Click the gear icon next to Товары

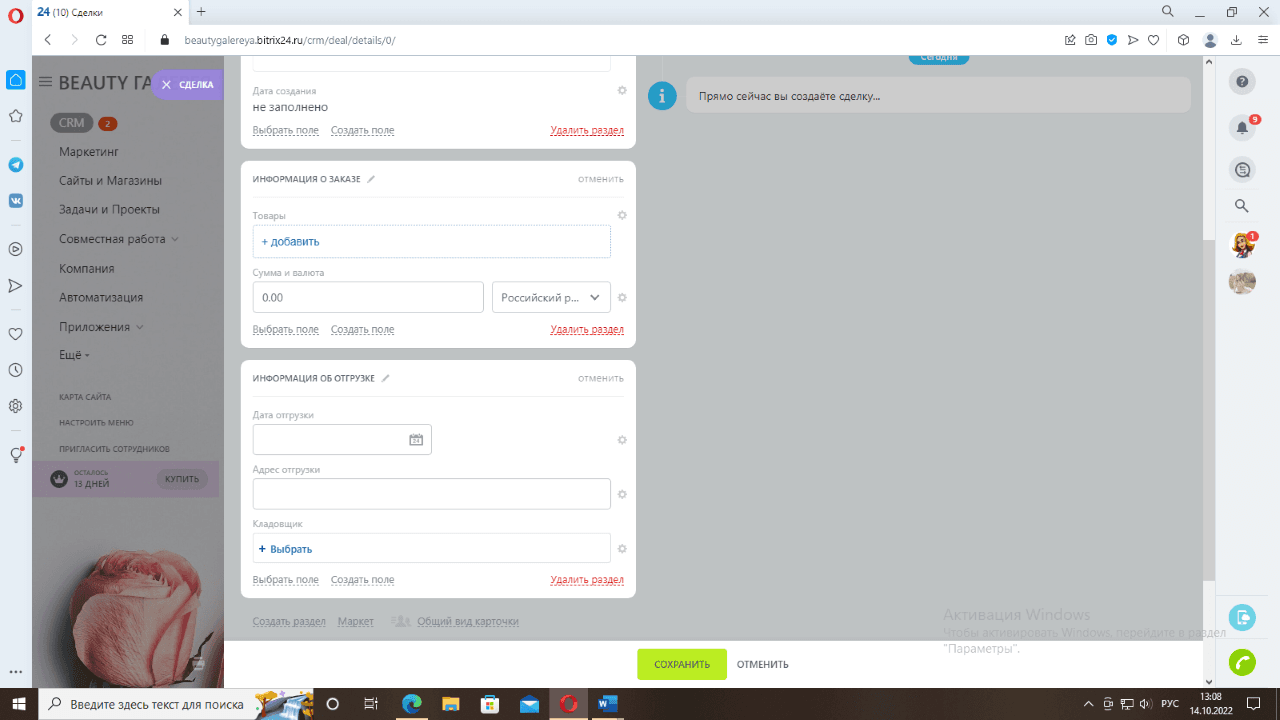click(x=622, y=216)
